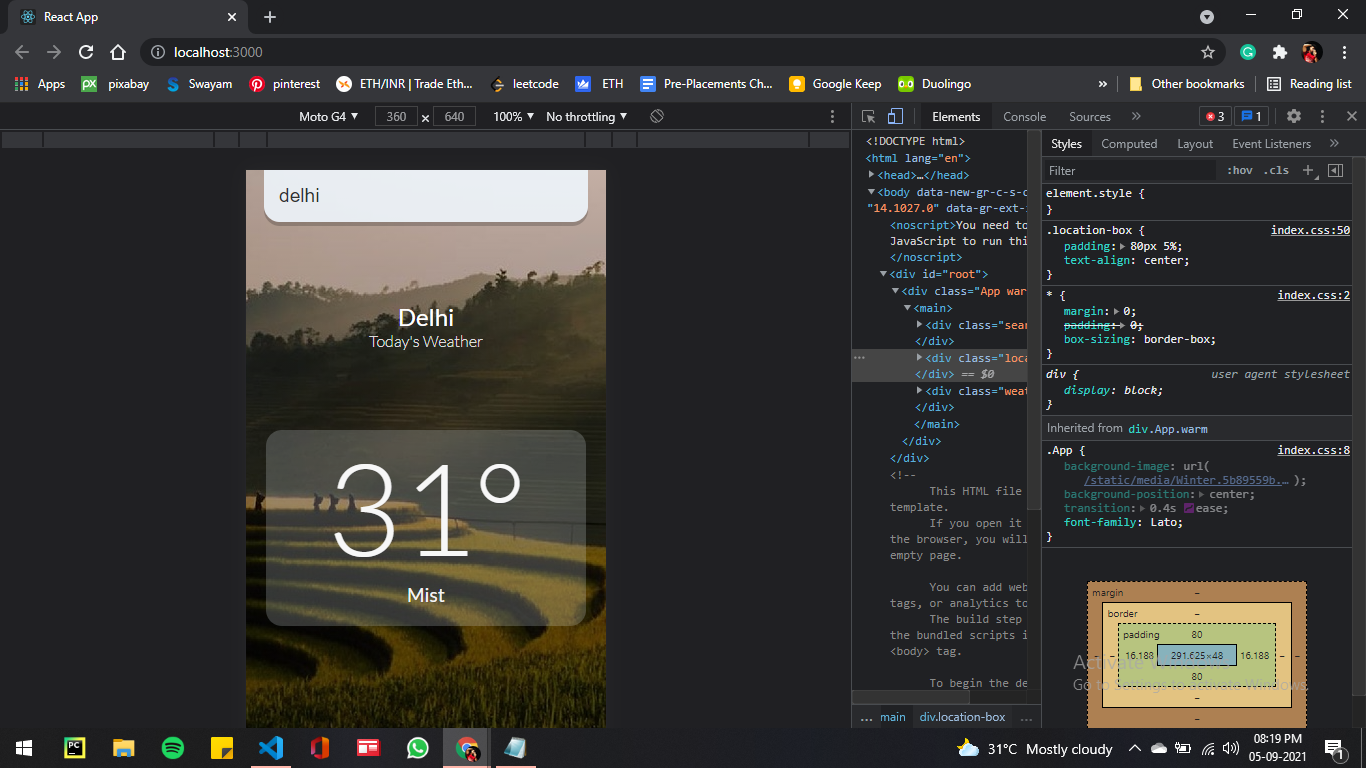Image resolution: width=1366 pixels, height=768 pixels.
Task: Click the Filter styles input field
Action: pyautogui.click(x=1130, y=171)
